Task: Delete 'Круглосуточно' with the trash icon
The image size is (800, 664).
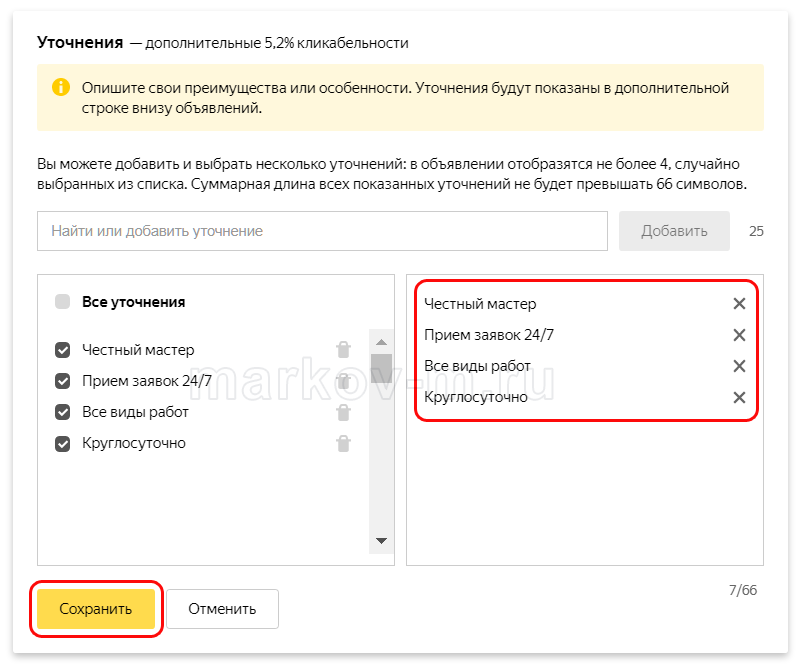Action: click(343, 443)
